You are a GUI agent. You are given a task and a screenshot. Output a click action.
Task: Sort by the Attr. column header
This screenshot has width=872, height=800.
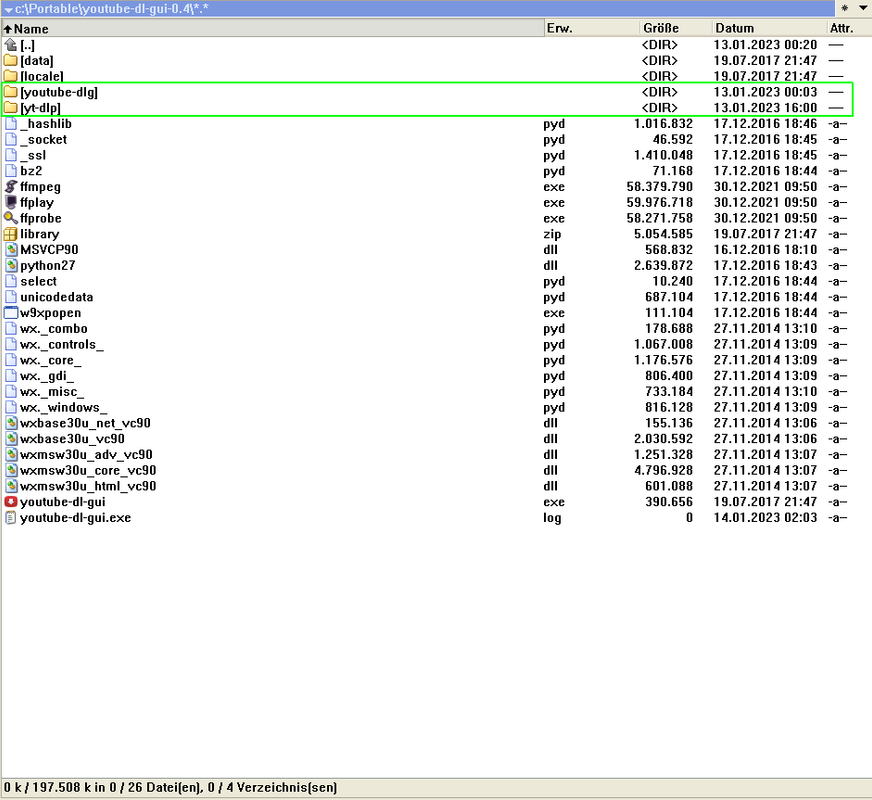849,28
